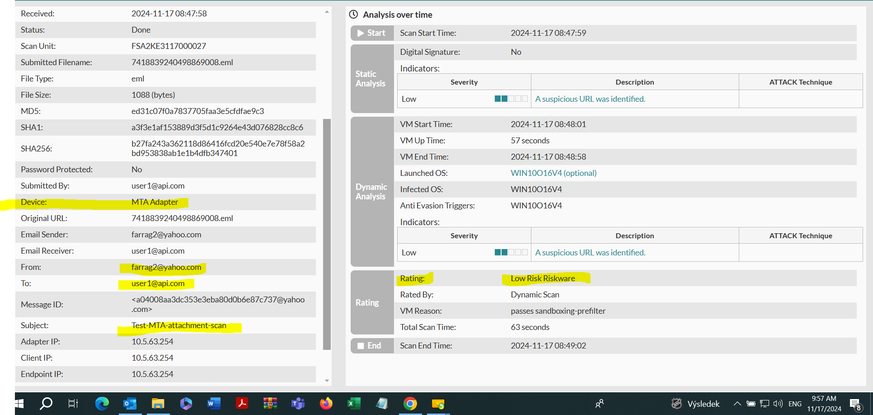Open WinRAR from the taskbar
The width and height of the screenshot is (873, 415).
[x=270, y=403]
